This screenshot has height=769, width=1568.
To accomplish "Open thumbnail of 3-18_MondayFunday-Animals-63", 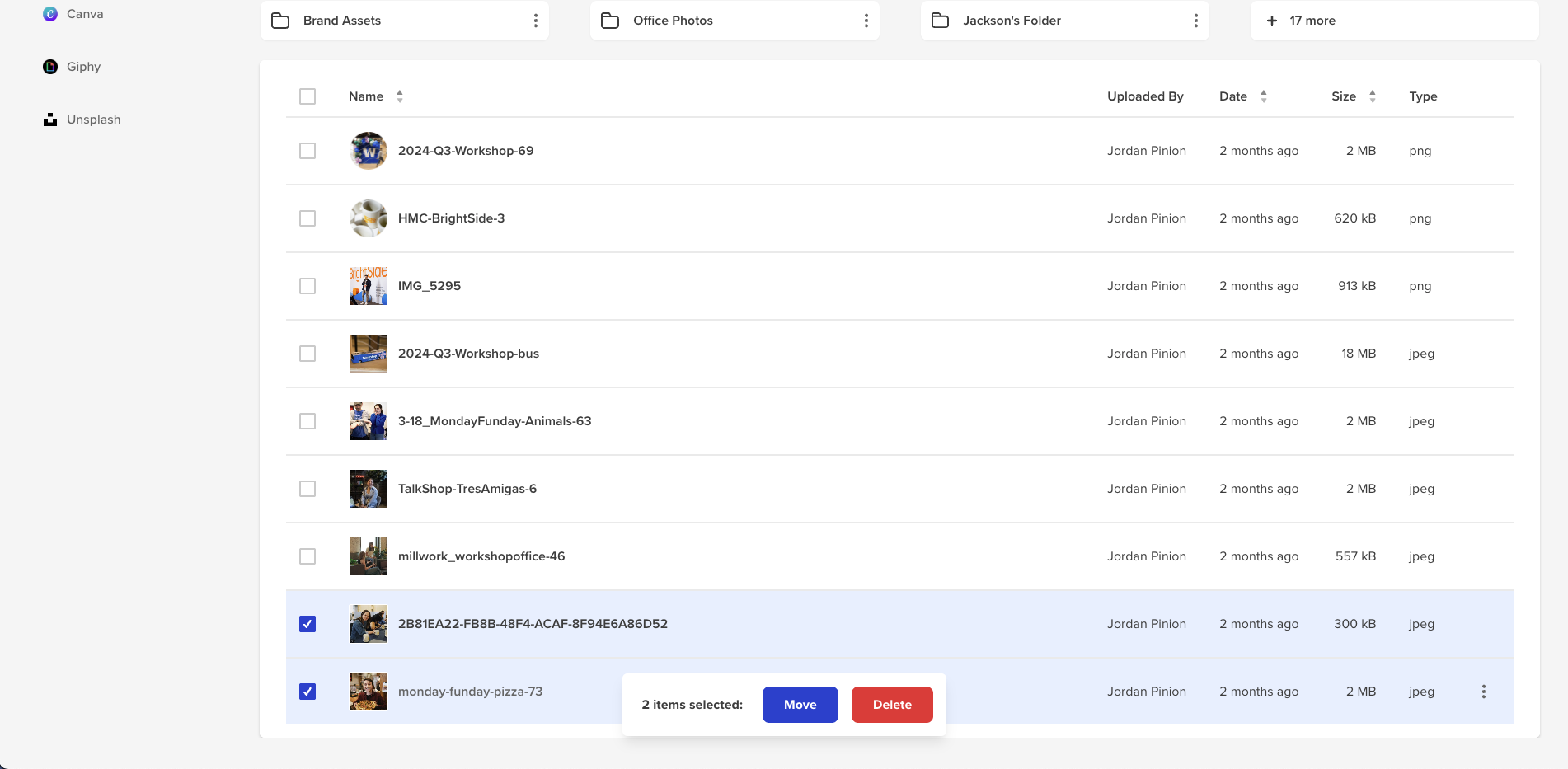I will coord(369,421).
